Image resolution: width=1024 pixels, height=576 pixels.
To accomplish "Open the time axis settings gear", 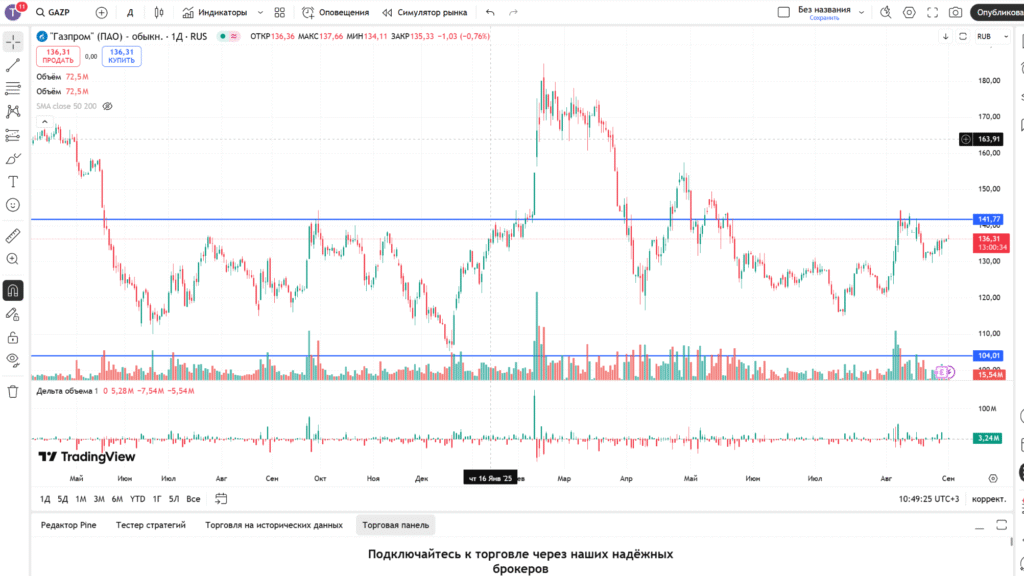I will 993,479.
